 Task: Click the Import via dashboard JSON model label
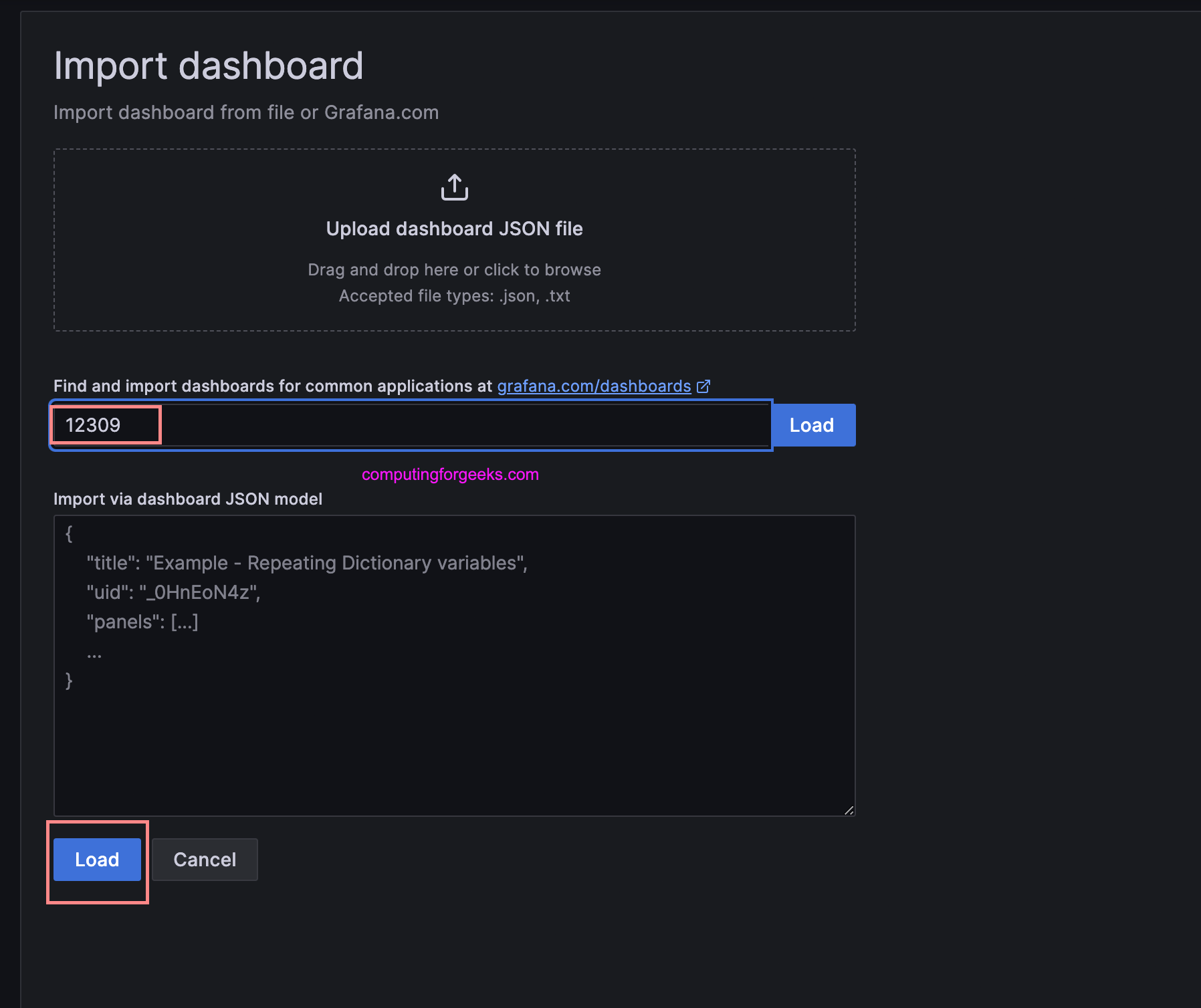click(188, 499)
